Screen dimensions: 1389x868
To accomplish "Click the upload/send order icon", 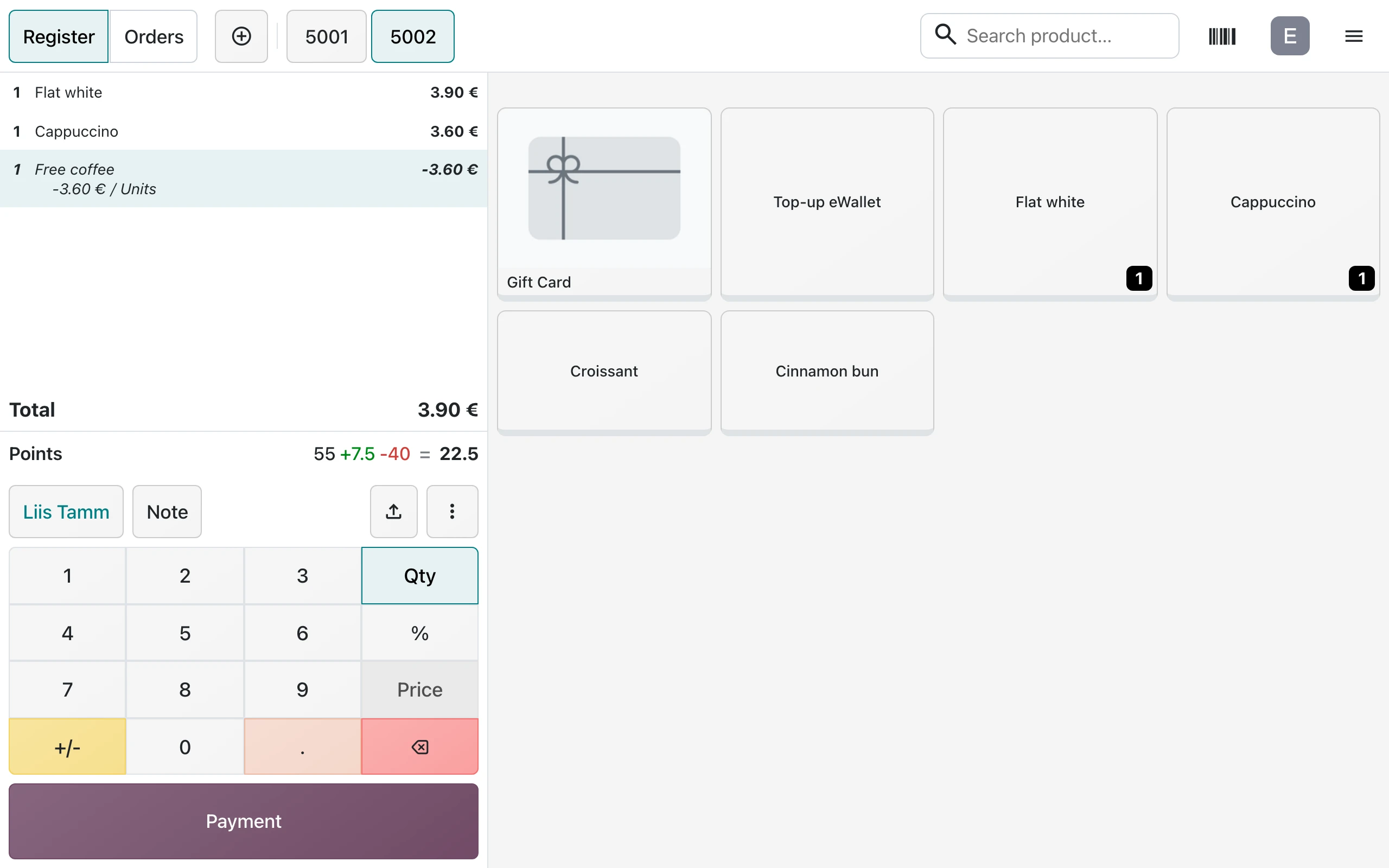I will point(394,512).
